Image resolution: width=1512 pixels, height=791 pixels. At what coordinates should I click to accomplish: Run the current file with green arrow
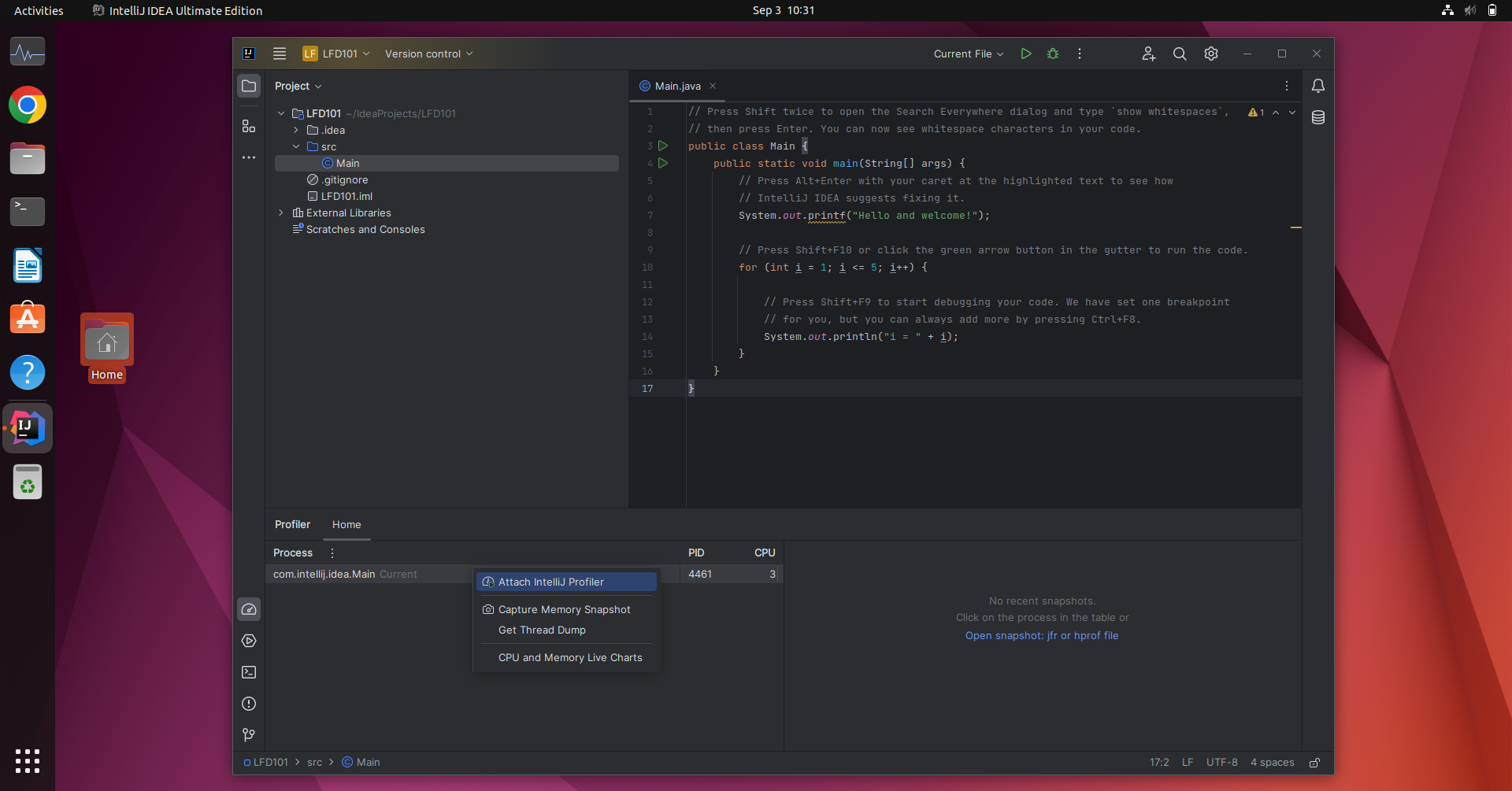[x=1026, y=54]
